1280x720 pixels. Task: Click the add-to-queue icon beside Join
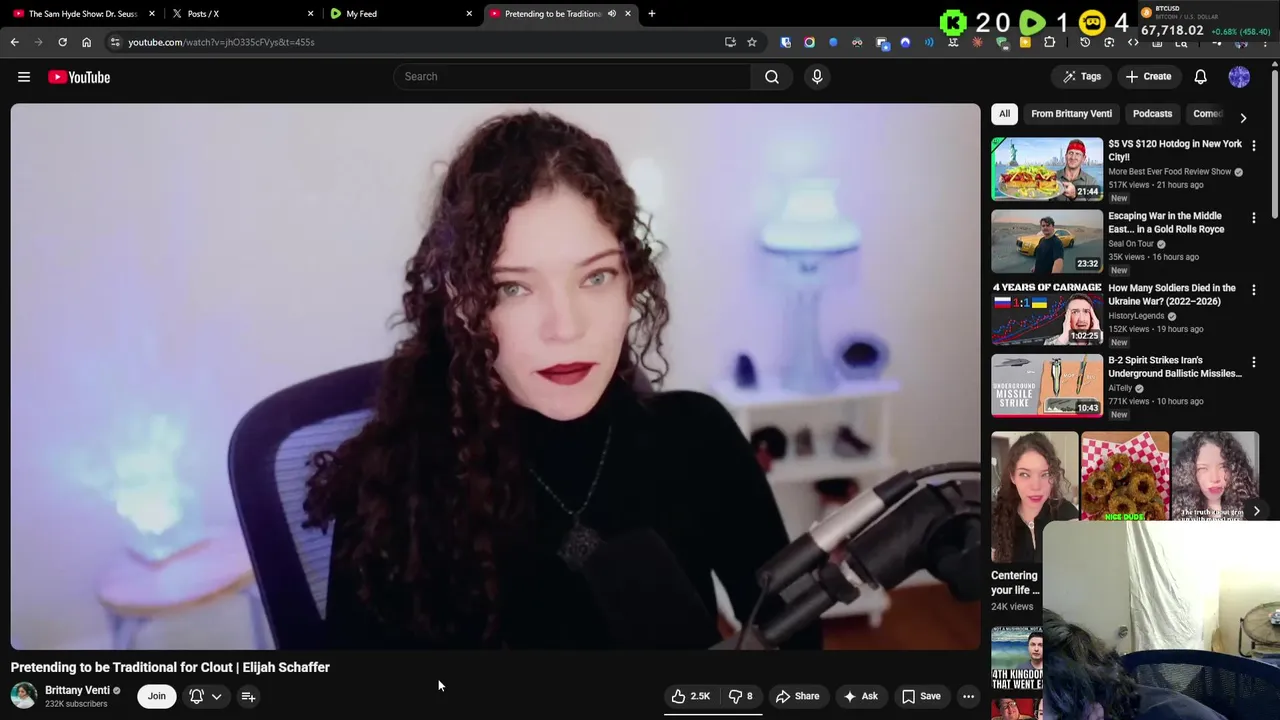pos(248,696)
